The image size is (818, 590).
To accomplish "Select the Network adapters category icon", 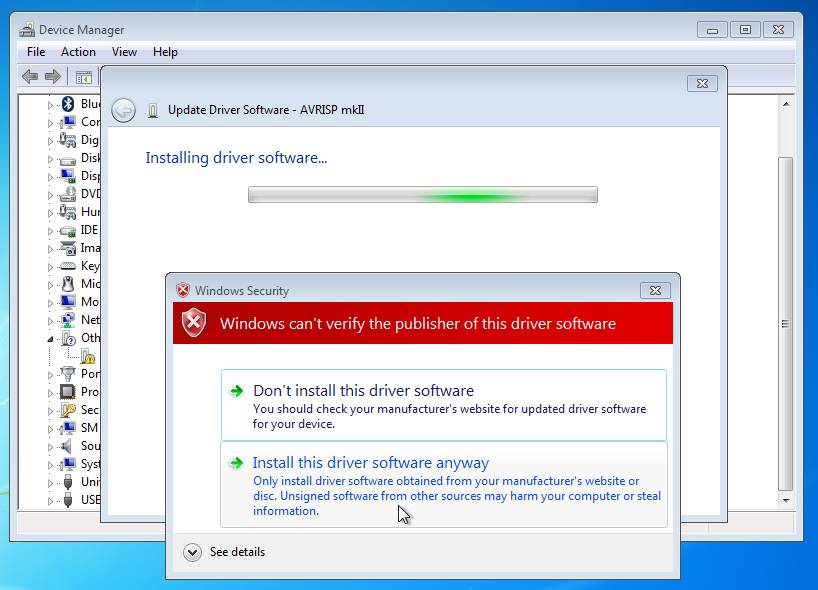I will pyautogui.click(x=68, y=320).
